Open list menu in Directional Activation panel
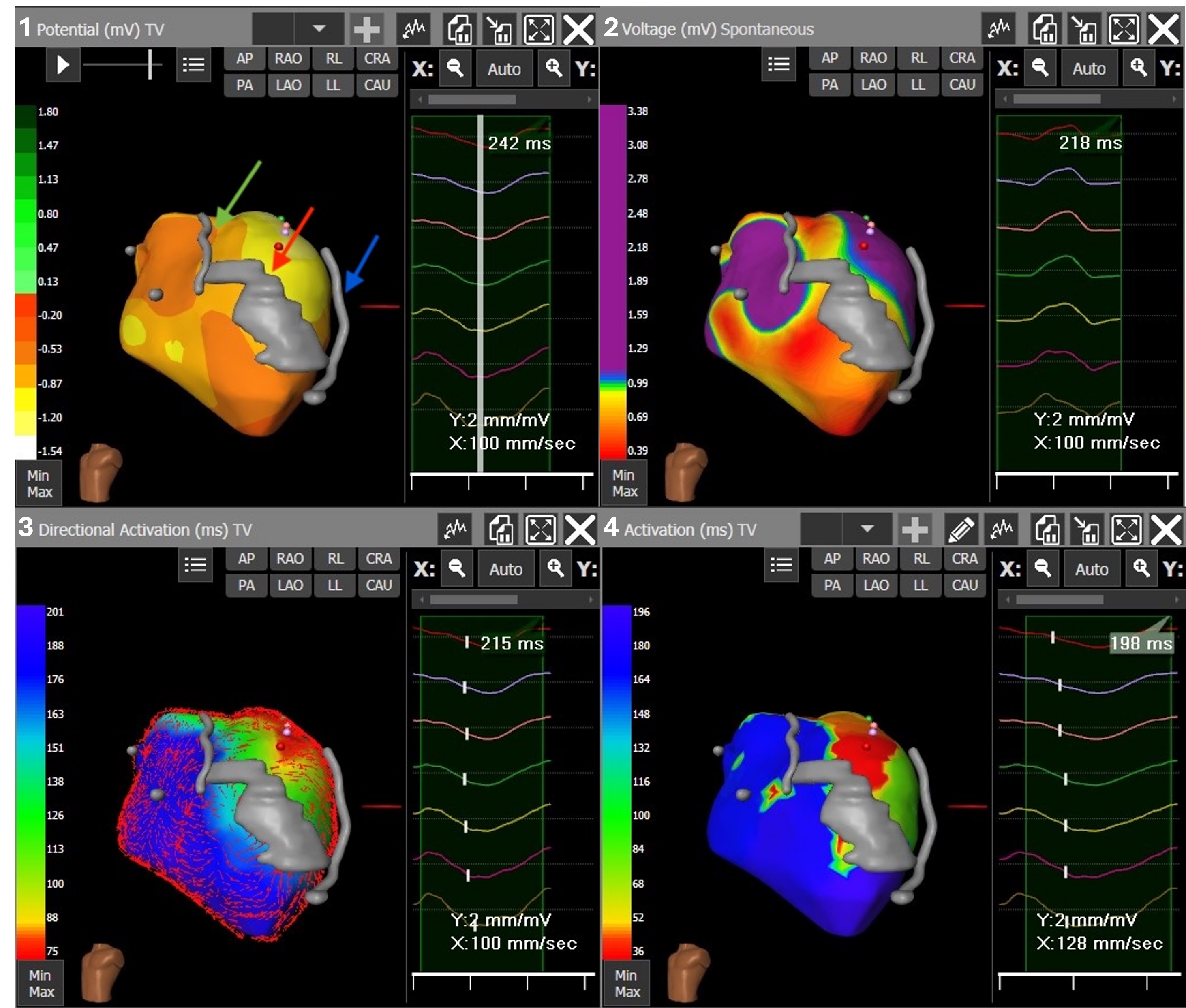This screenshot has height=1008, width=1186. [195, 565]
